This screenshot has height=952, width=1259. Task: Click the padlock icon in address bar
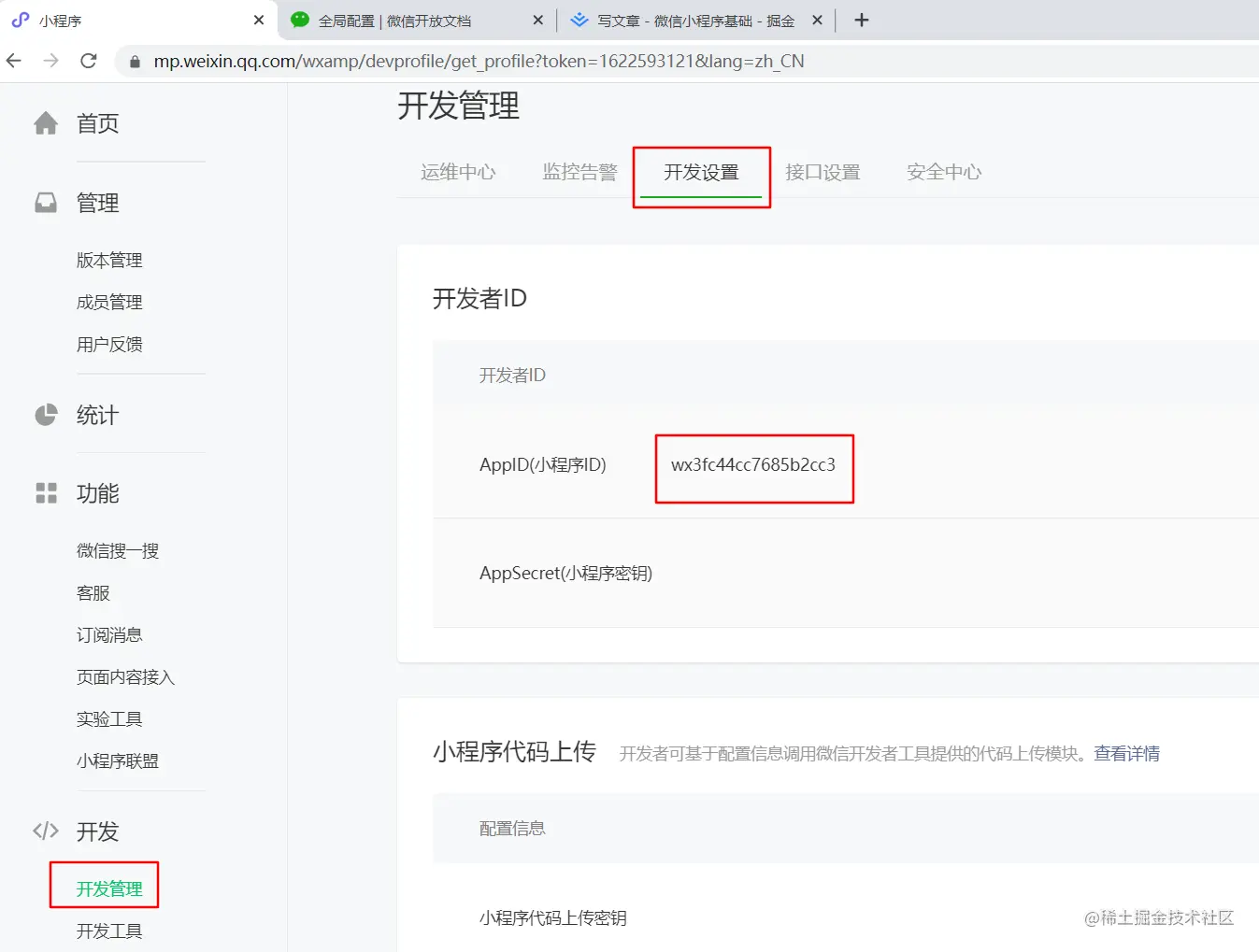[x=135, y=62]
